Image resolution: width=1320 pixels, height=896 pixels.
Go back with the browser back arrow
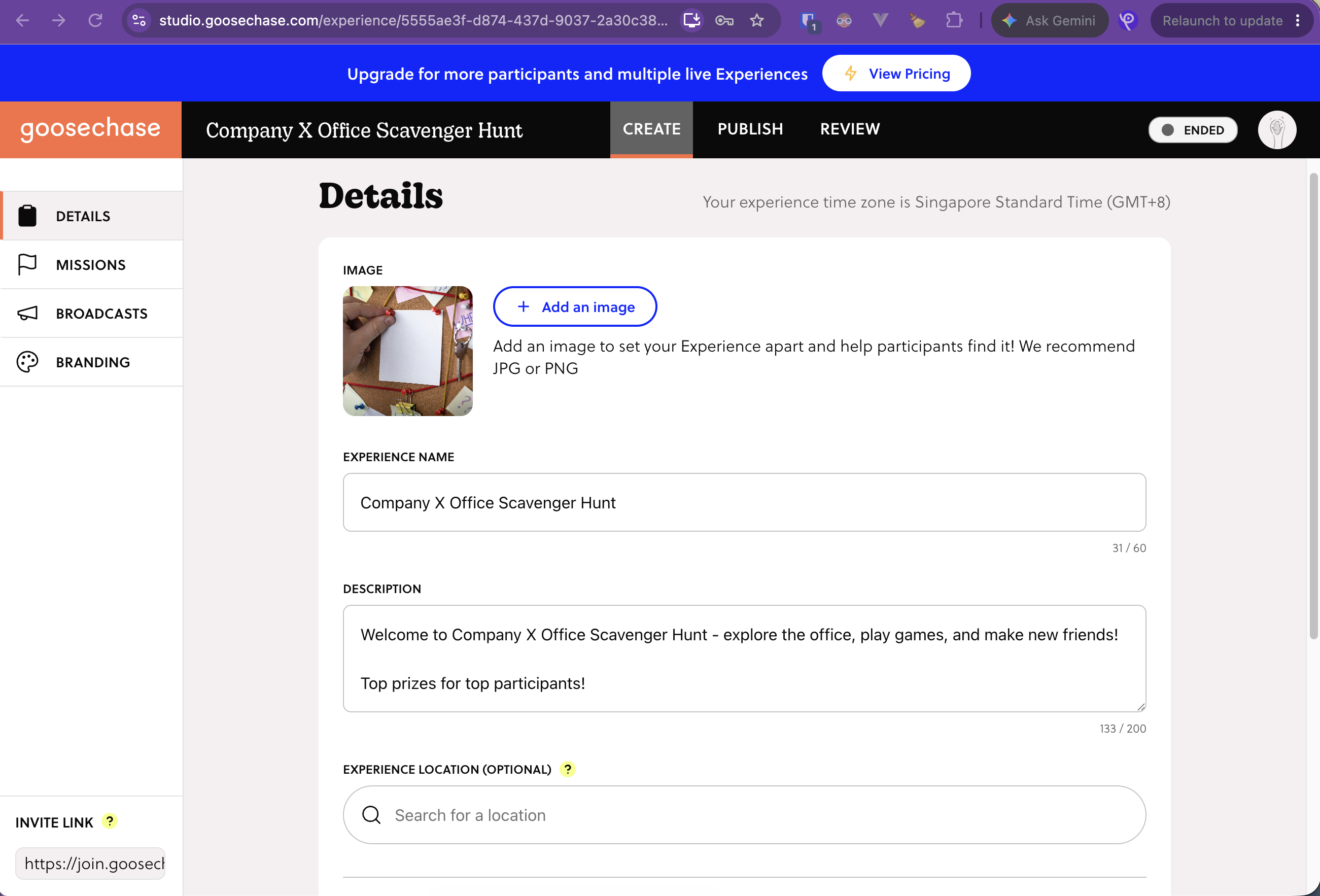pyautogui.click(x=22, y=20)
